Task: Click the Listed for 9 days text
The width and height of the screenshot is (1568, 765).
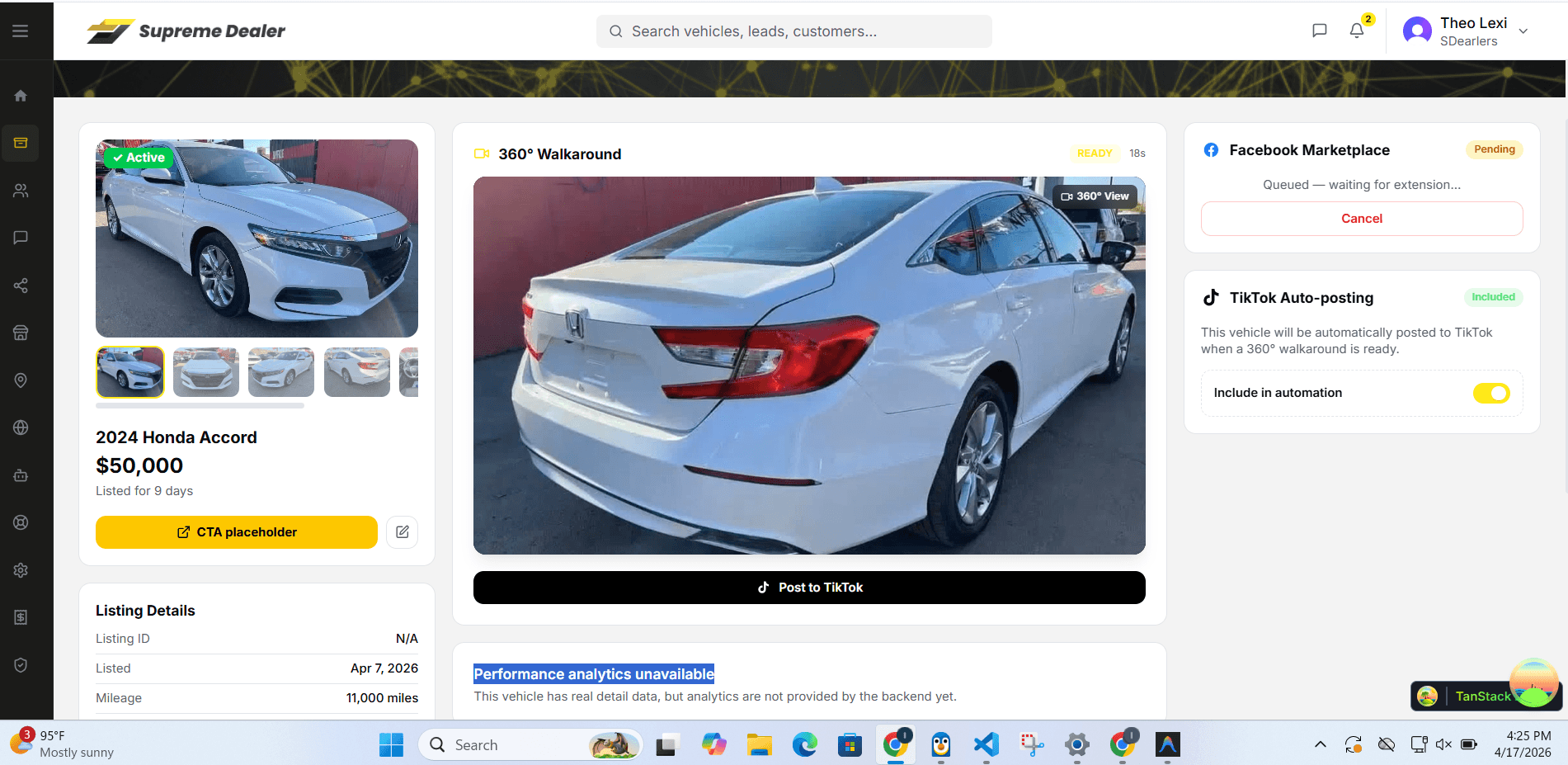Action: pos(144,491)
